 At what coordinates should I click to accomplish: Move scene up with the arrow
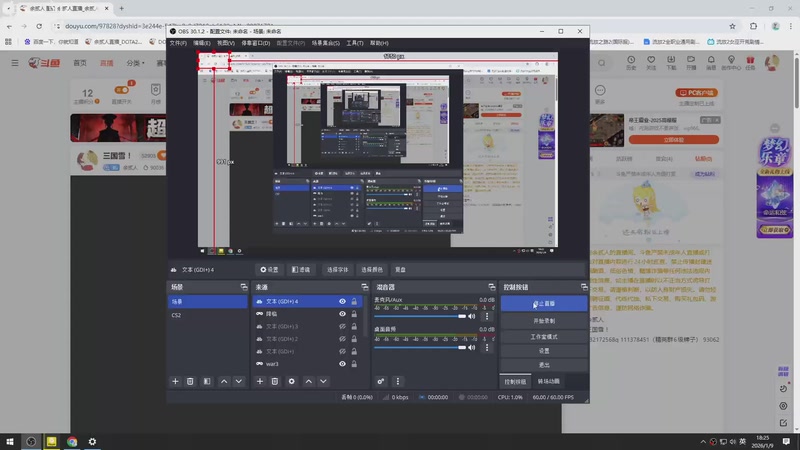tap(224, 381)
